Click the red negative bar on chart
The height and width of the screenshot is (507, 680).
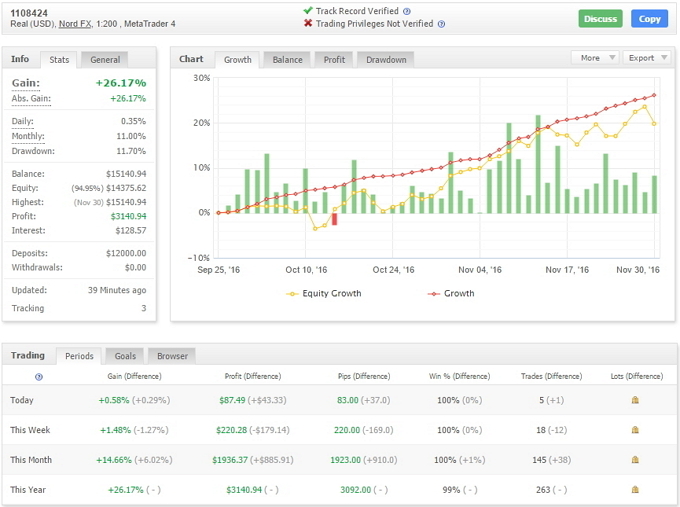coord(334,219)
